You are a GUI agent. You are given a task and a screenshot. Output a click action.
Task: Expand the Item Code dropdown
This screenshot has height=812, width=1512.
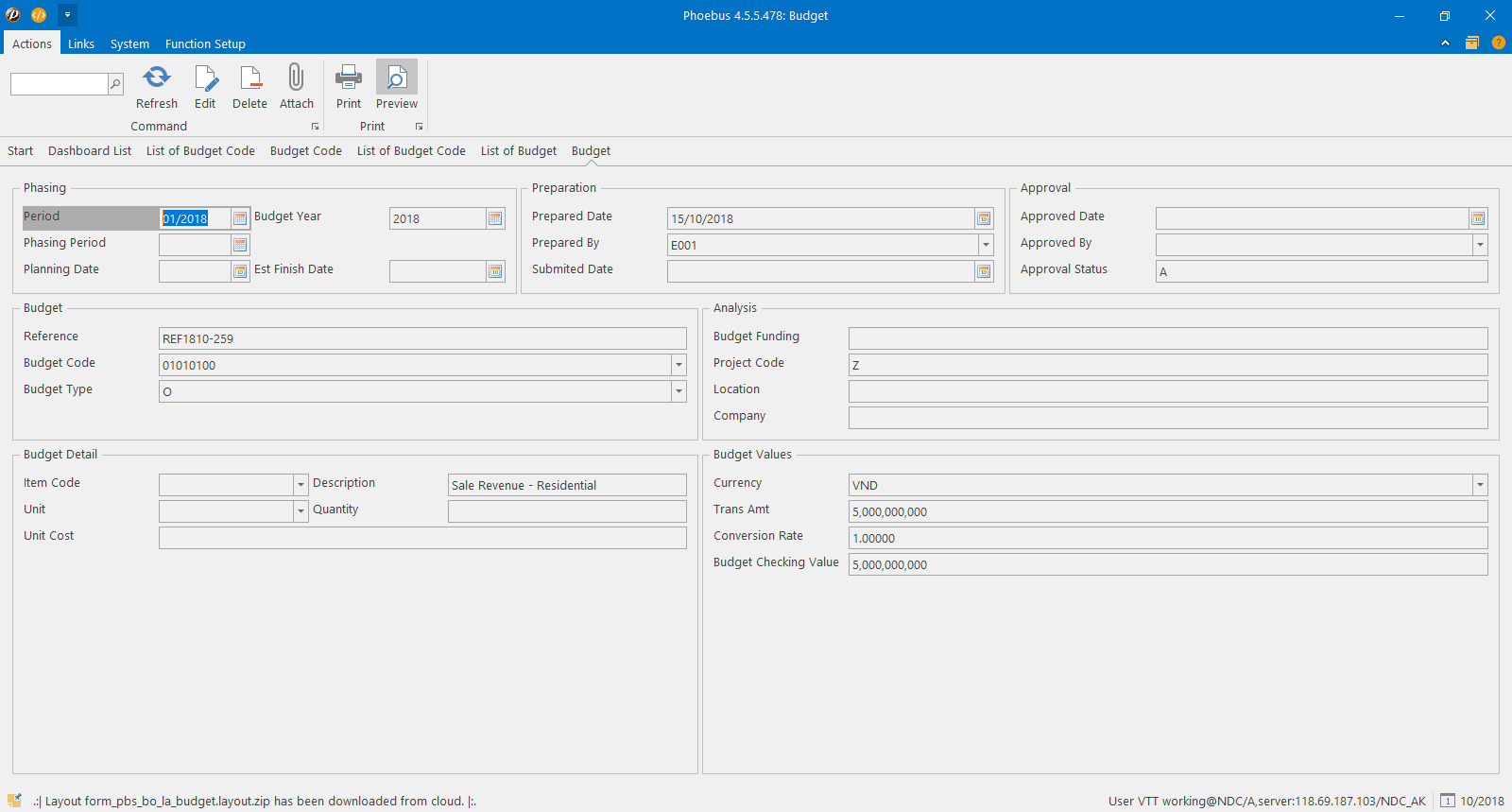click(x=301, y=485)
